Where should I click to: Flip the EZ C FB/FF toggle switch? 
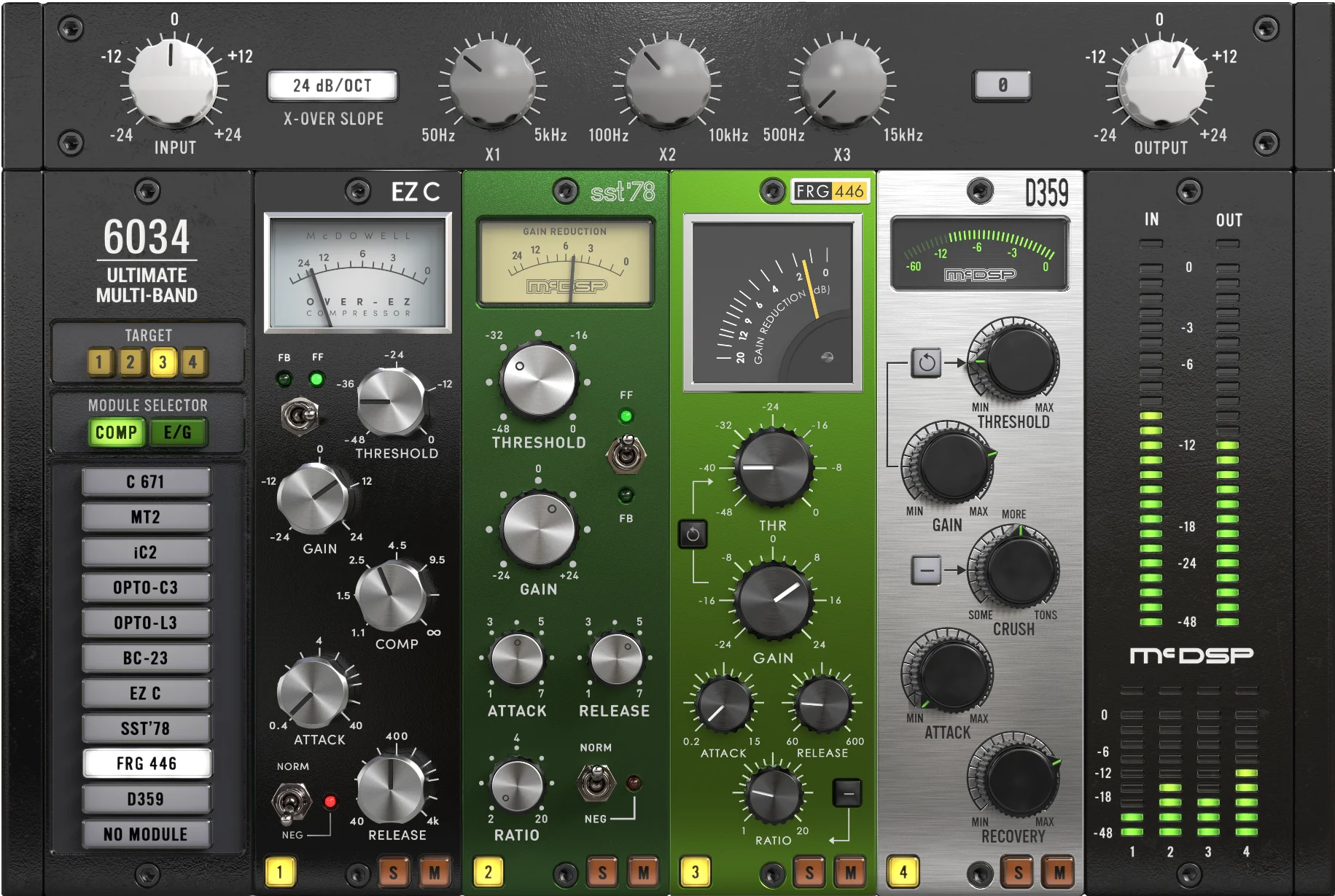click(x=299, y=416)
